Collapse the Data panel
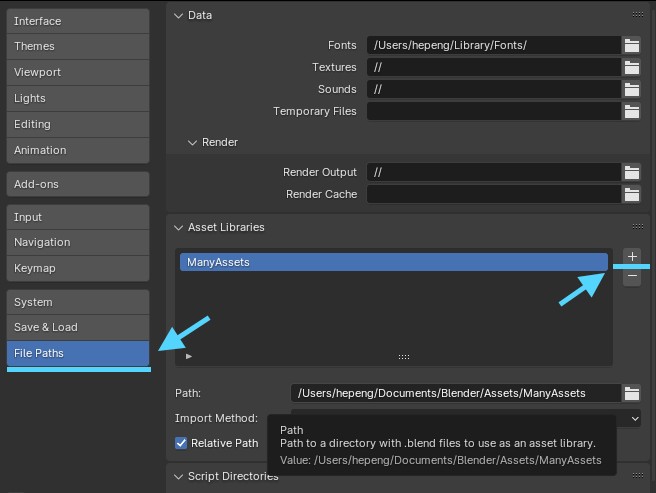Screen dimensions: 656x493 click(x=179, y=15)
